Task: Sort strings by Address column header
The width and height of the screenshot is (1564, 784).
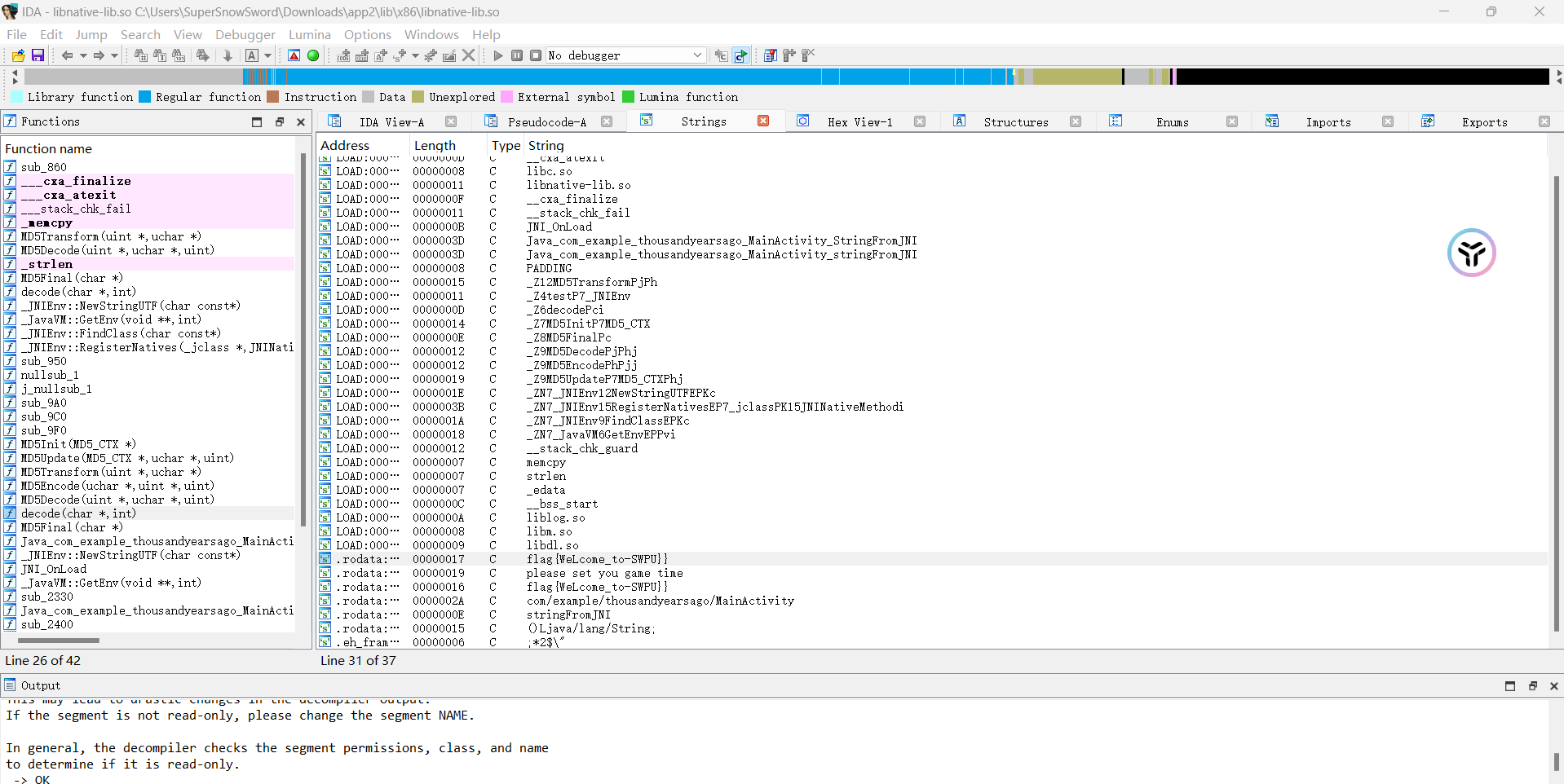Action: 364,145
